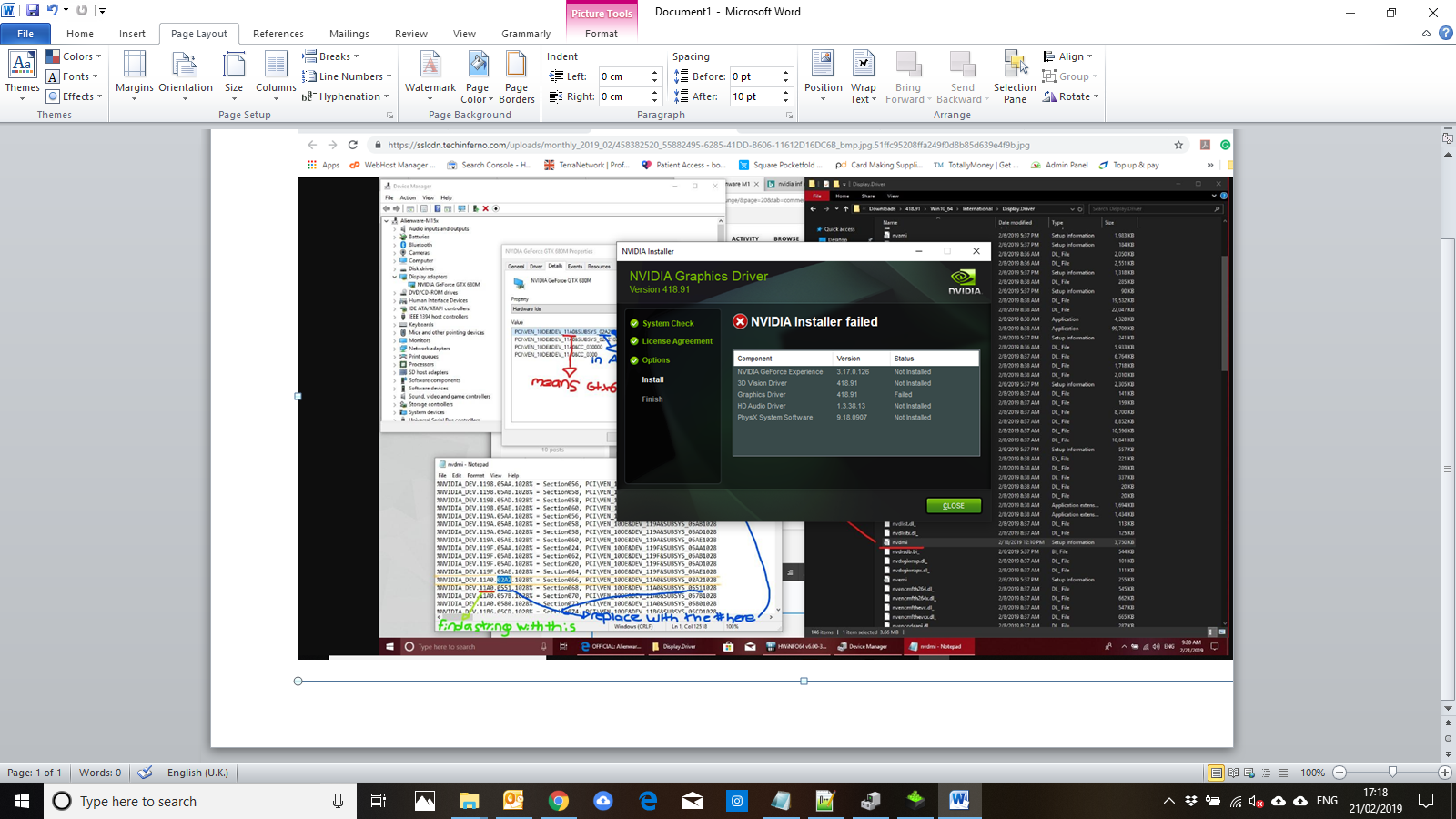Open File Explorer from taskbar

coord(469,801)
